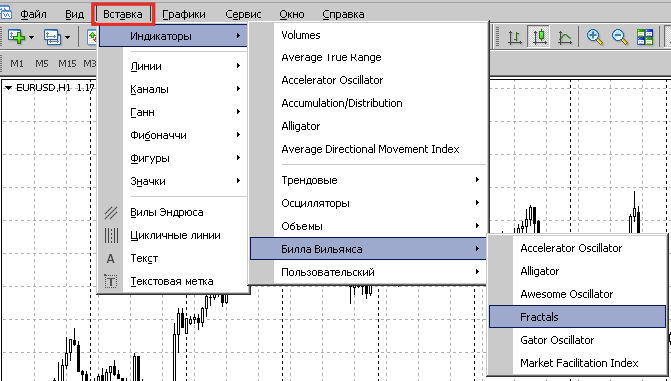Click the letter A text icon
The height and width of the screenshot is (381, 671).
(110, 259)
